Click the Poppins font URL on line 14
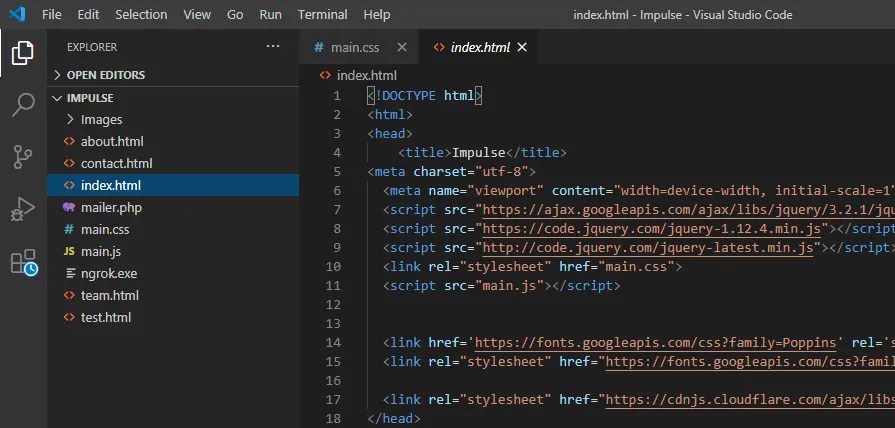Screen dimensions: 895x428 pos(655,343)
